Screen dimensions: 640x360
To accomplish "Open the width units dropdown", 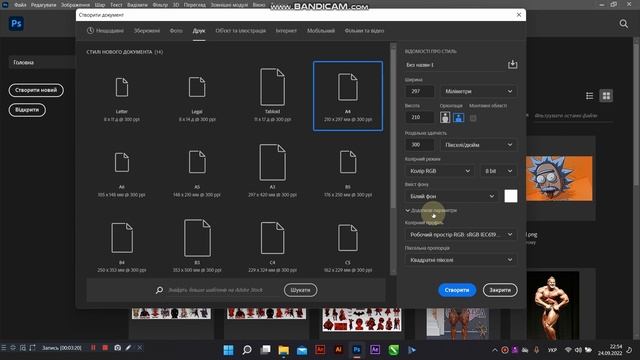I will click(478, 91).
